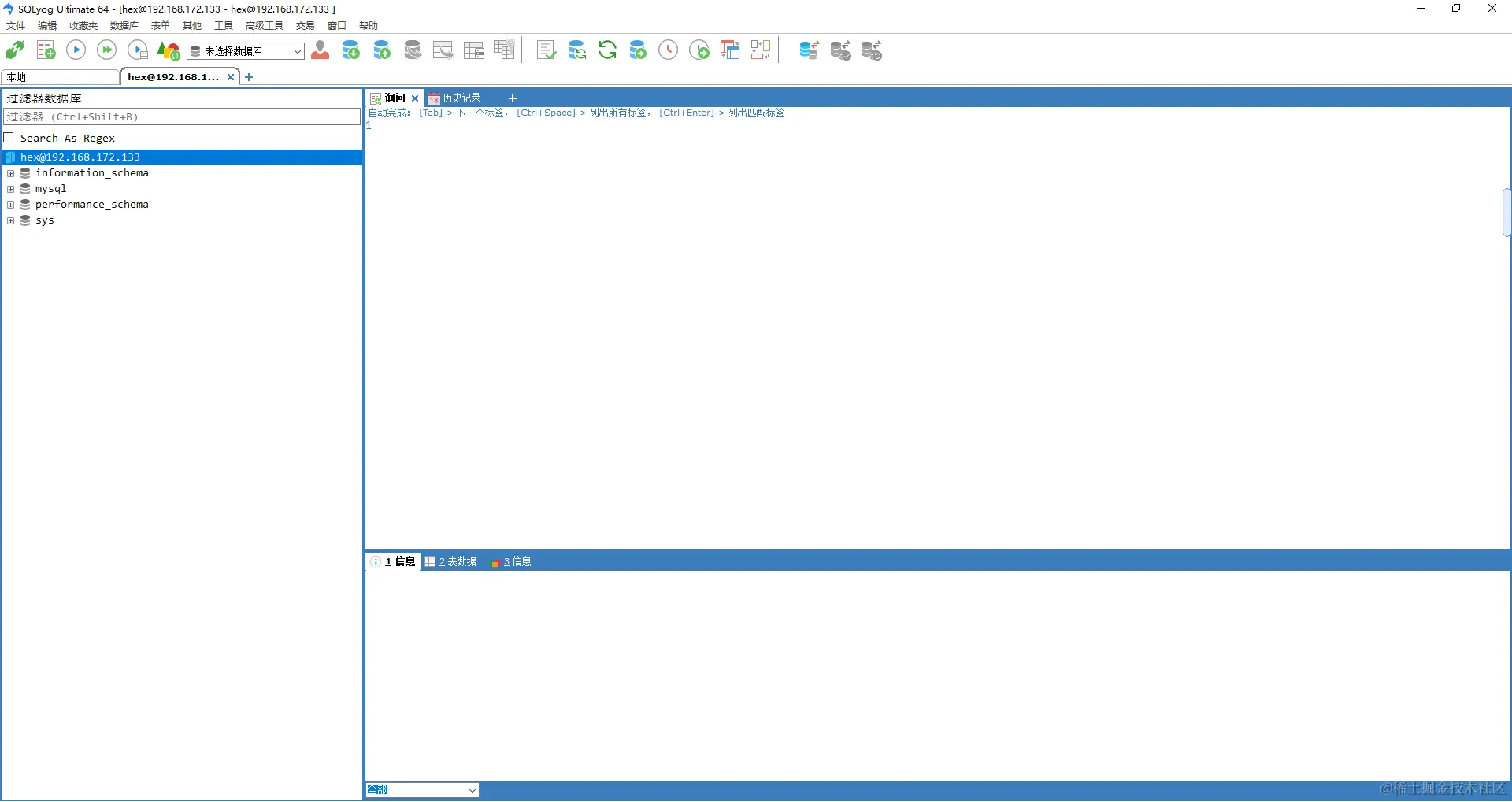This screenshot has height=802, width=1512.
Task: Click the query formatter shapes icon
Action: click(x=169, y=50)
